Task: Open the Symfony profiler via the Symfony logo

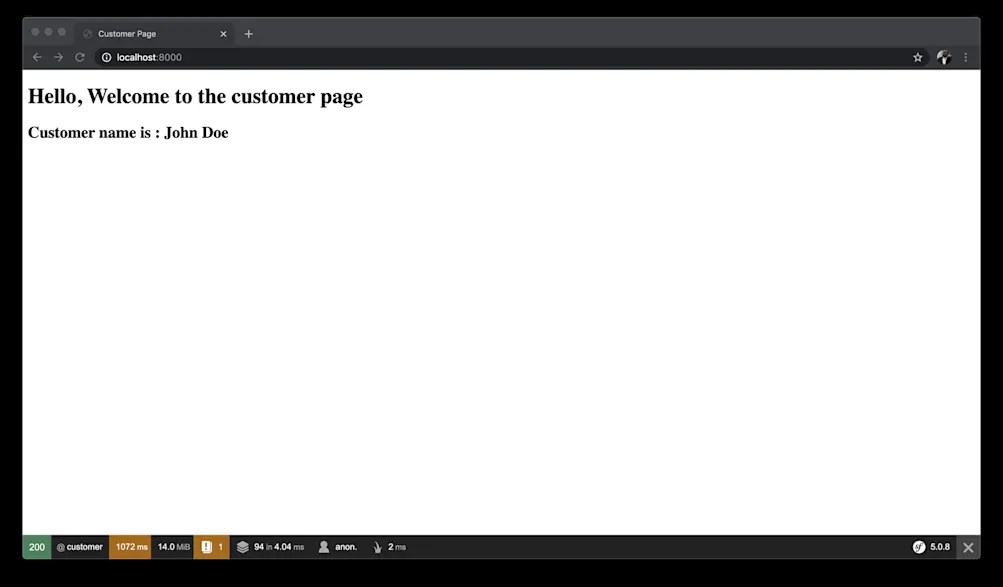Action: click(x=919, y=547)
